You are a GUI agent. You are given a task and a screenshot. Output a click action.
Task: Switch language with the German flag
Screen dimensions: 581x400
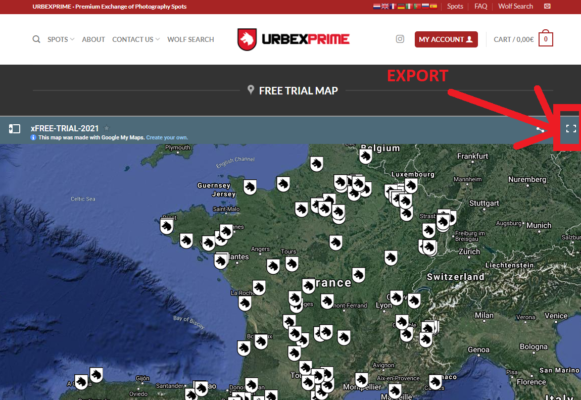pos(401,6)
